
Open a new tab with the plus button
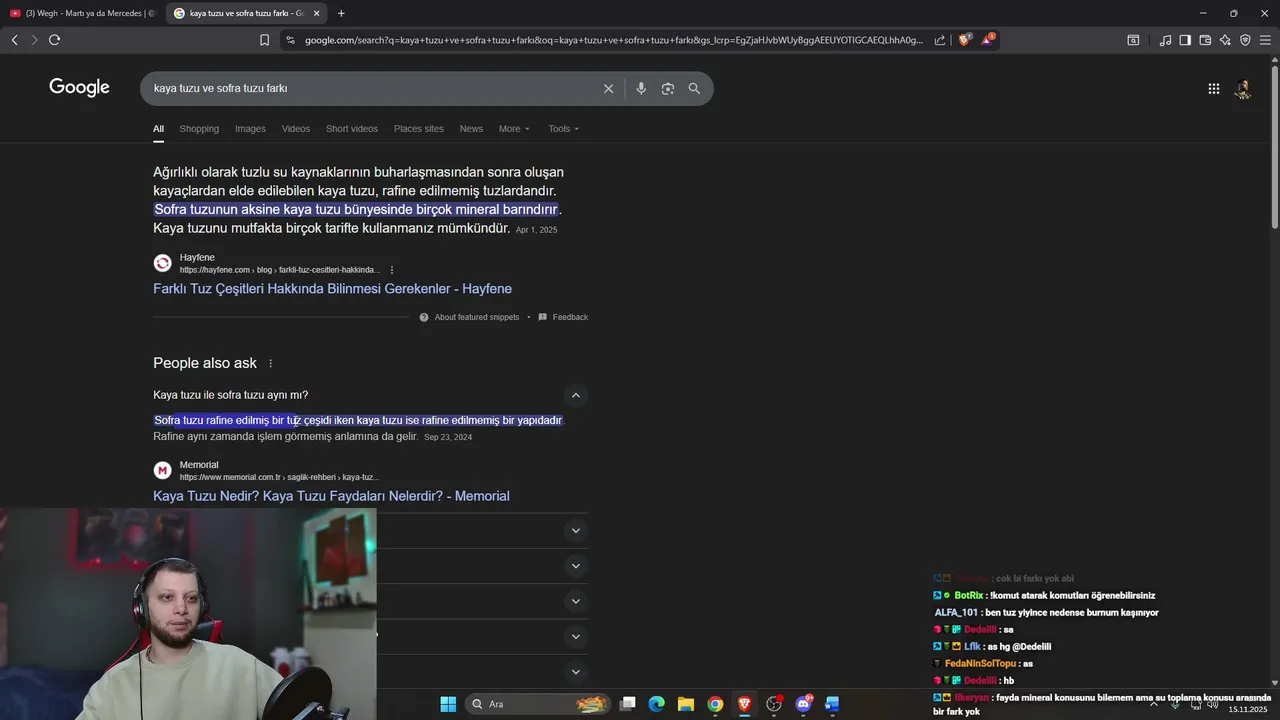[x=341, y=13]
